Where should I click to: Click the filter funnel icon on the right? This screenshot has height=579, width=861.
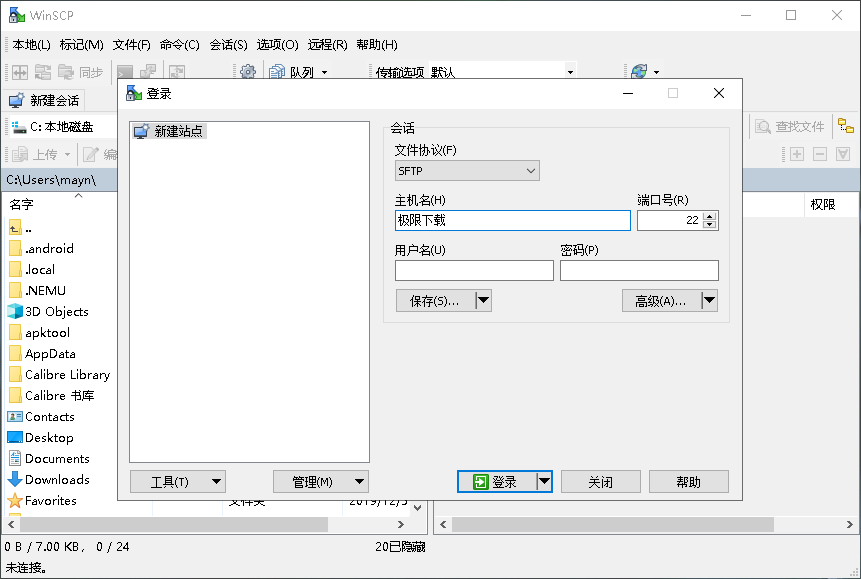(843, 154)
